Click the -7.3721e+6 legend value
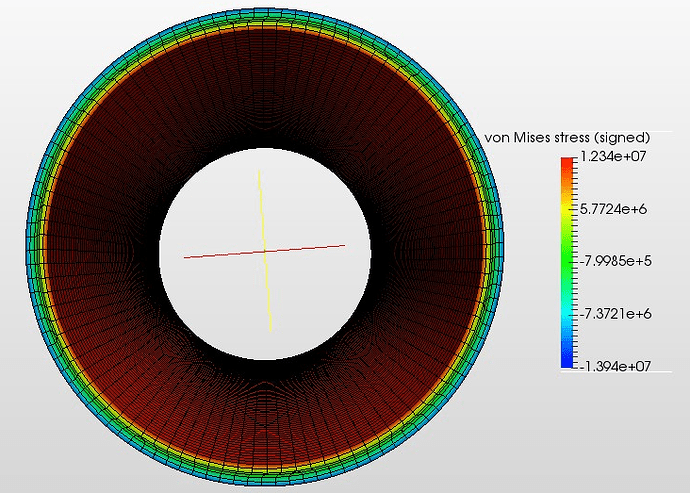The height and width of the screenshot is (493, 690). (x=616, y=314)
